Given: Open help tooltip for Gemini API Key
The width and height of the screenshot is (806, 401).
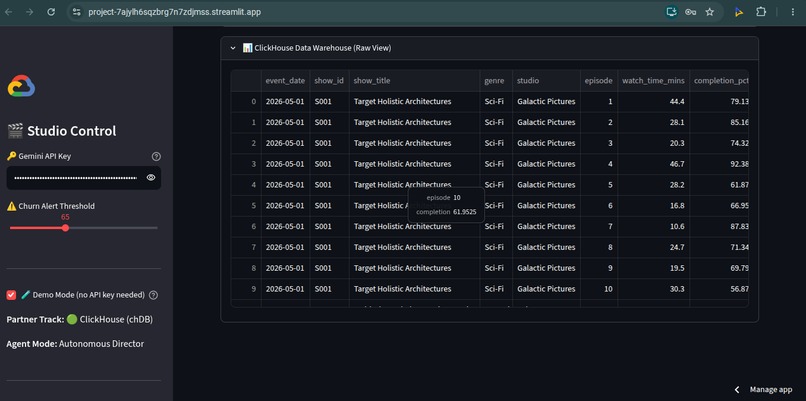Looking at the screenshot, I should point(156,156).
